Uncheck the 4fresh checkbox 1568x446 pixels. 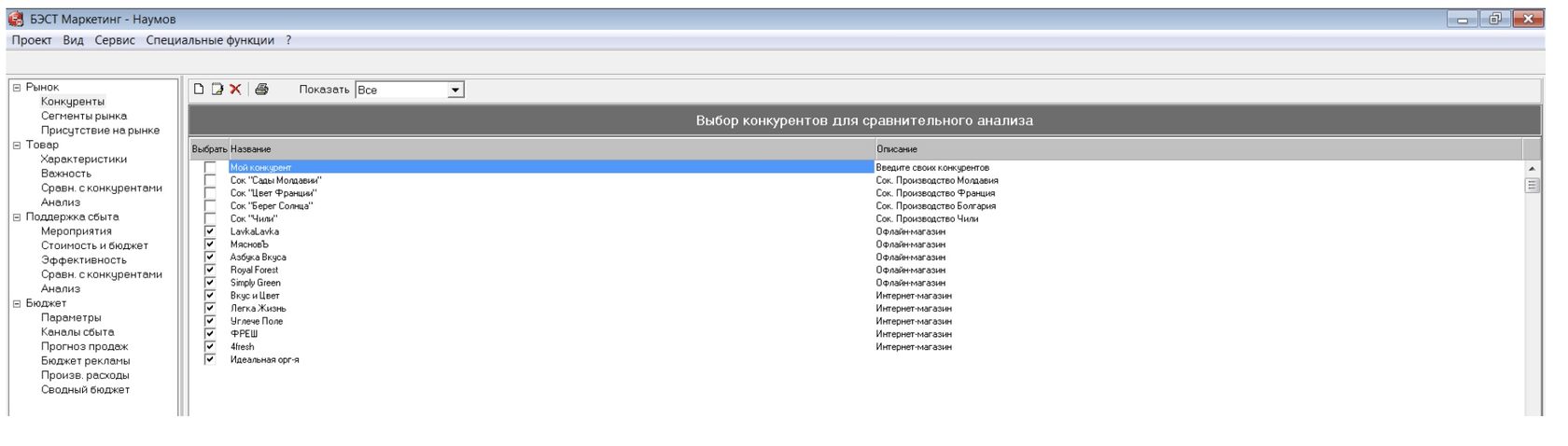210,346
